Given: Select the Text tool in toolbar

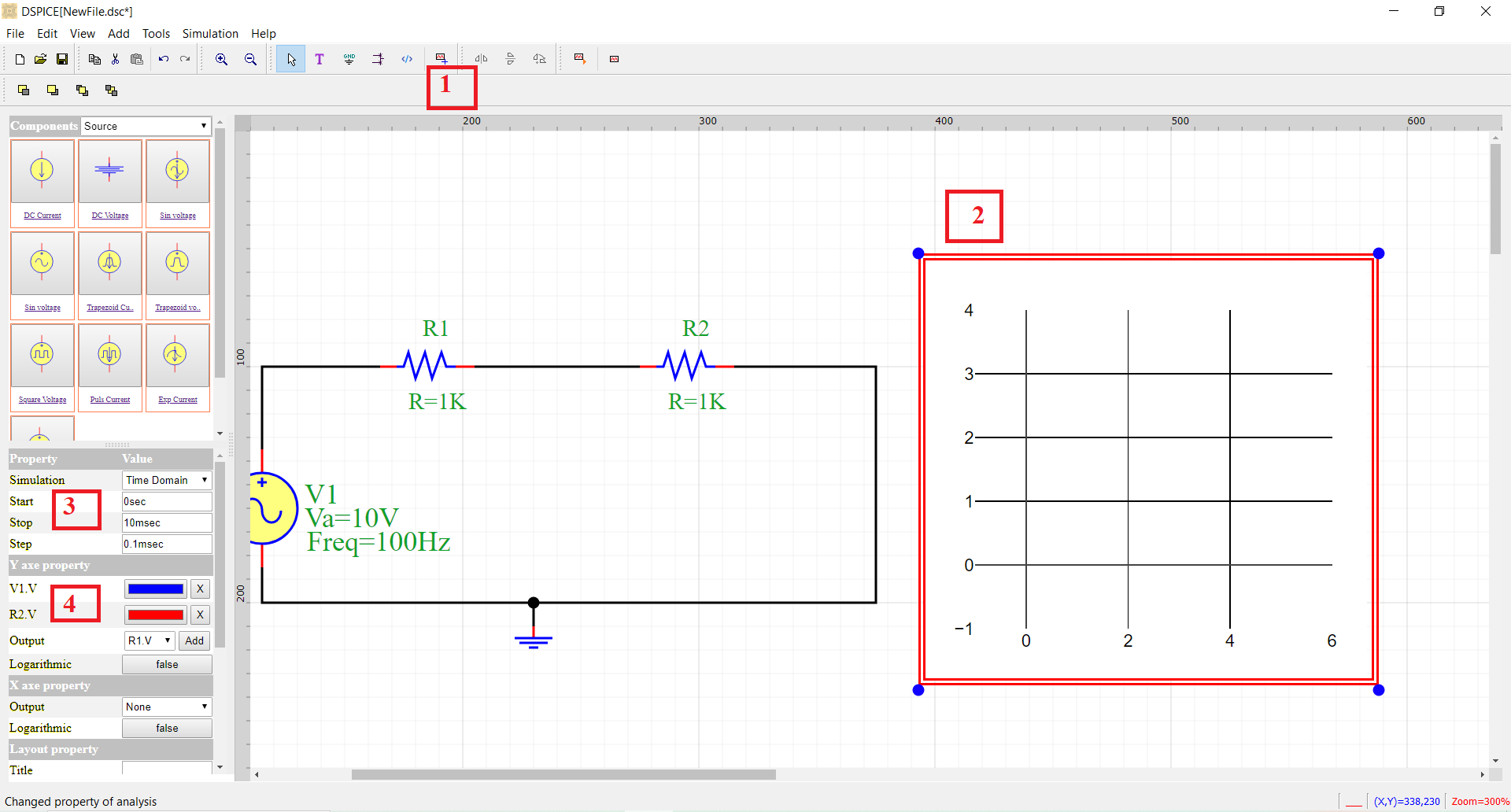Looking at the screenshot, I should 320,59.
